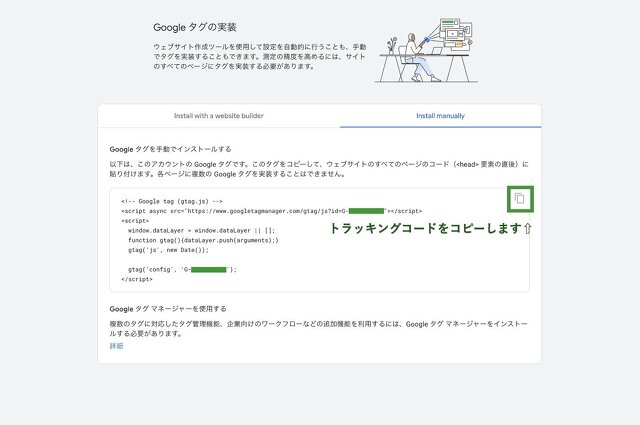Click the Google tag (gtag.js) comment line

[171, 201]
